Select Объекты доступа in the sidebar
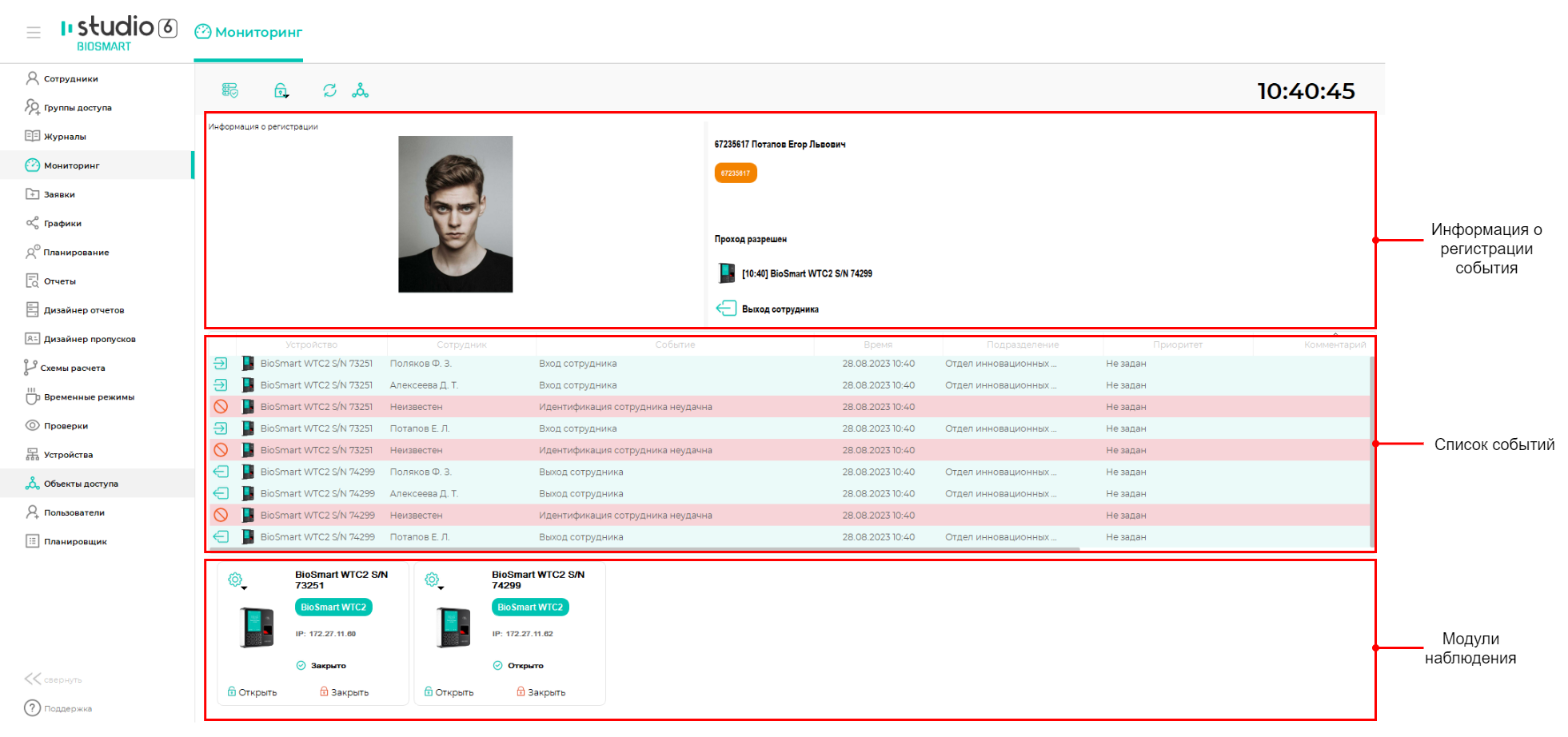Image resolution: width=1568 pixels, height=737 pixels. pyautogui.click(x=97, y=484)
